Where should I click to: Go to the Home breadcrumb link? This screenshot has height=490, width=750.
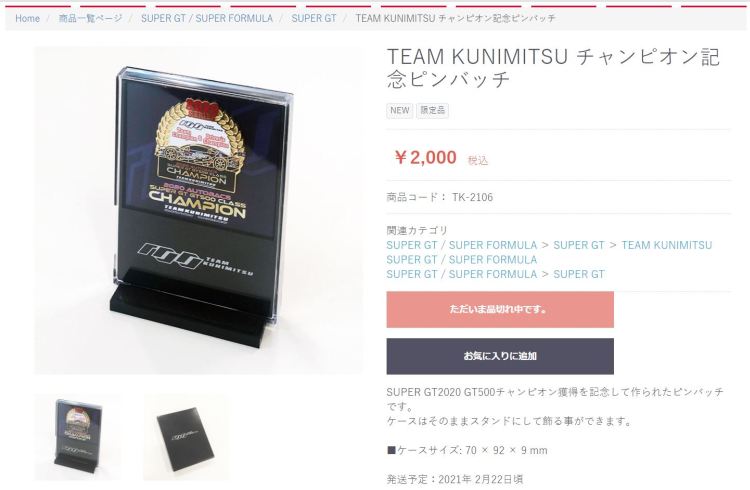27,18
